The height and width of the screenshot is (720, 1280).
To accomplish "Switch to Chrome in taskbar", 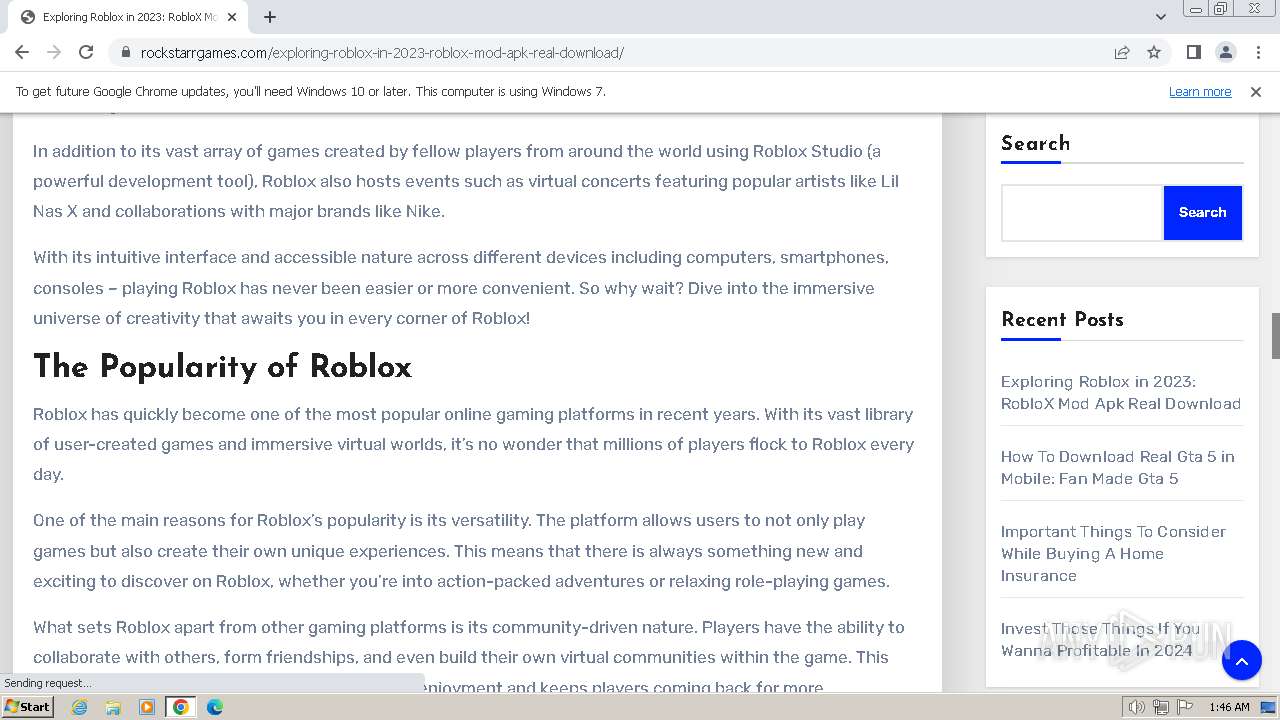I will tap(181, 706).
